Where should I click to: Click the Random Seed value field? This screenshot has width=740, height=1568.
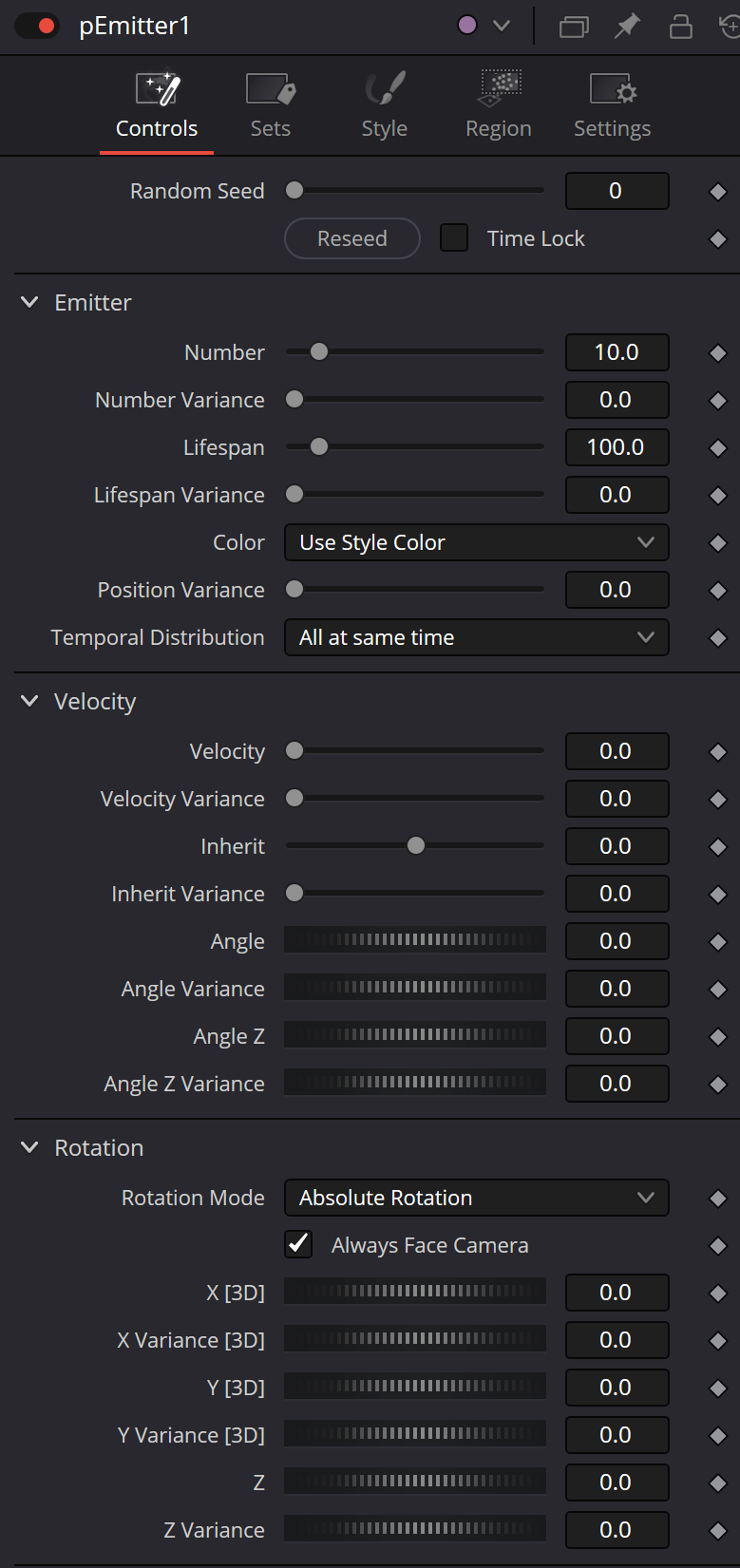pos(617,191)
